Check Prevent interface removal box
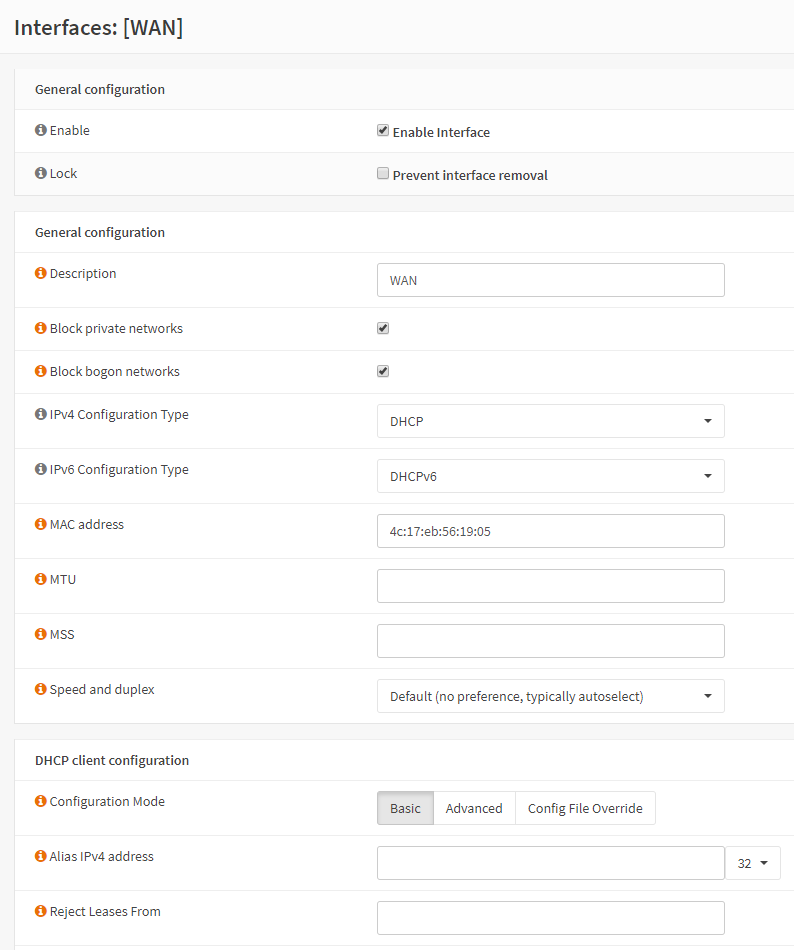Screen dimensions: 794x950 coord(383,174)
